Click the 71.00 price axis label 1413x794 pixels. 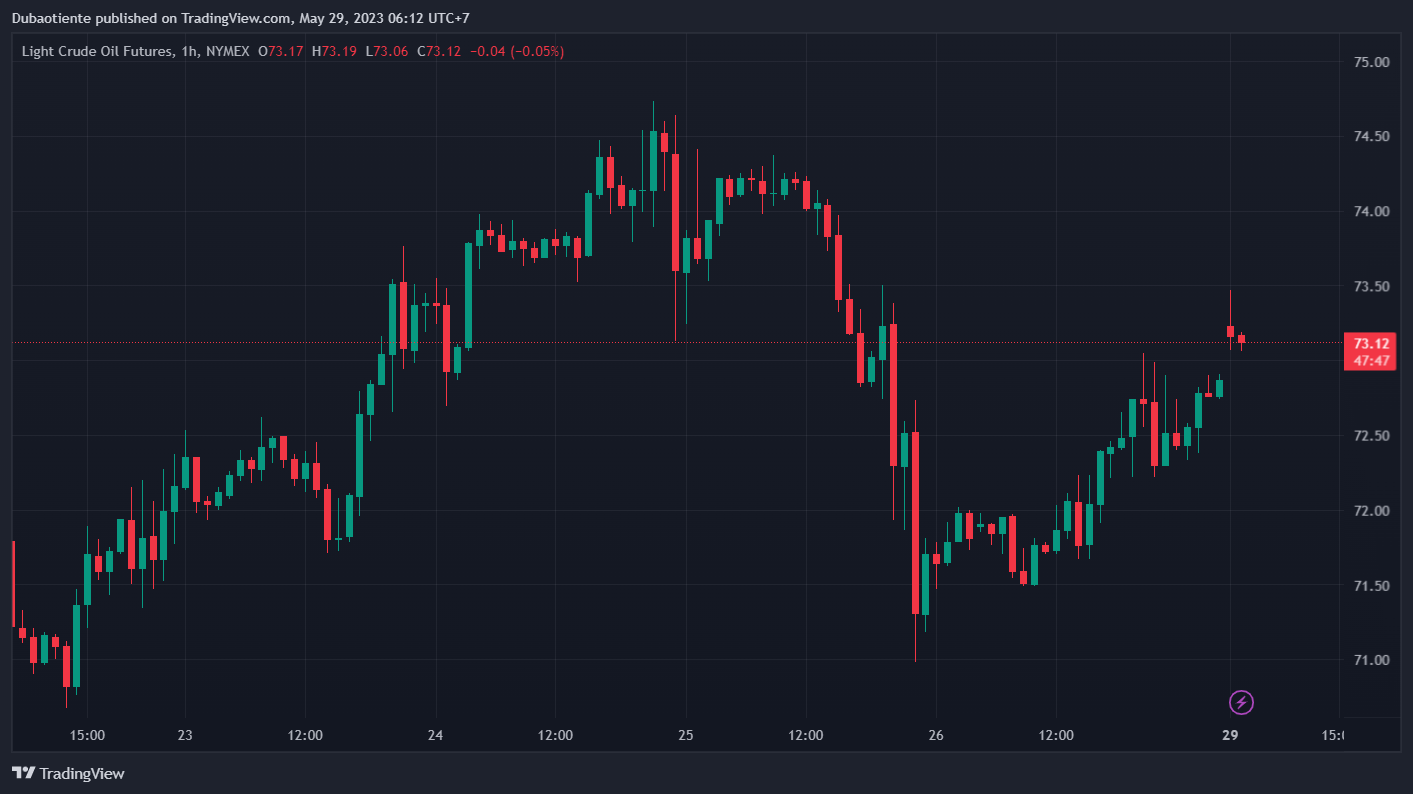(1371, 660)
